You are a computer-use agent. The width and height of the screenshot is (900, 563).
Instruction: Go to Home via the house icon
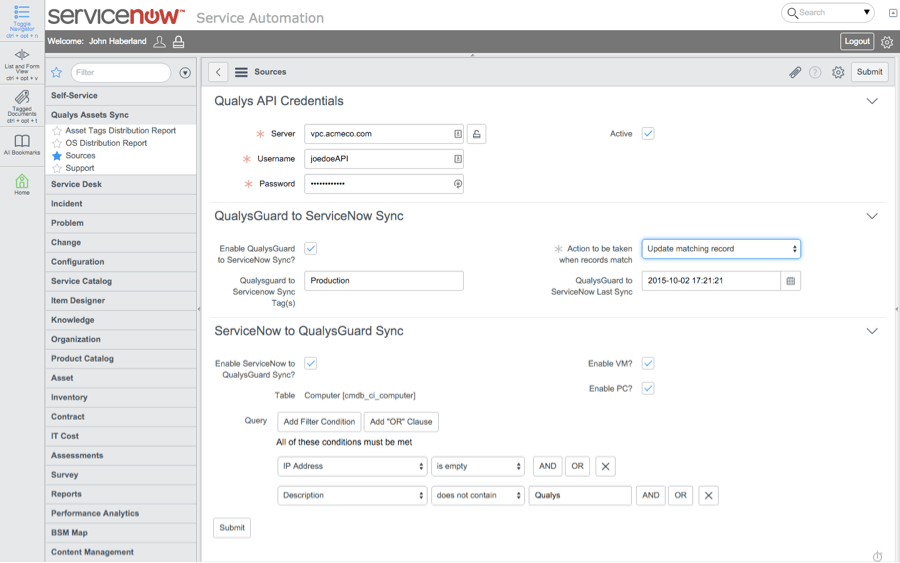click(x=22, y=181)
